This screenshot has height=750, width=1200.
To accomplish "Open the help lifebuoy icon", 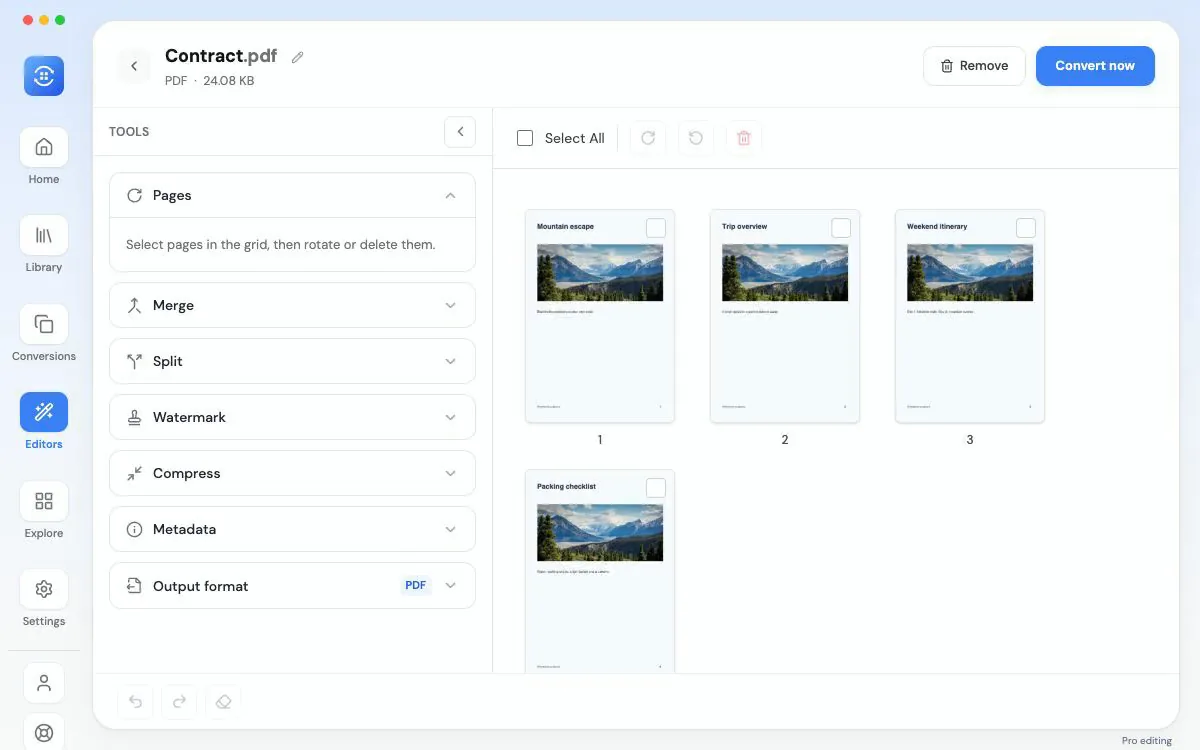I will tap(44, 732).
